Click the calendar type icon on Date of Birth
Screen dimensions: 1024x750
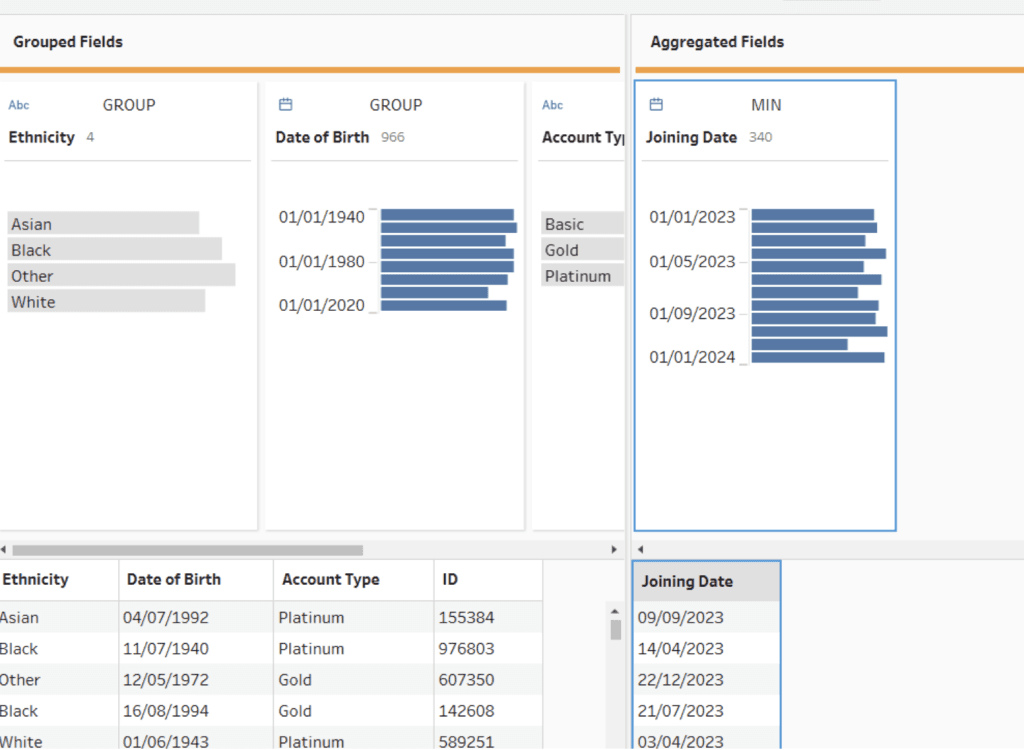point(285,105)
